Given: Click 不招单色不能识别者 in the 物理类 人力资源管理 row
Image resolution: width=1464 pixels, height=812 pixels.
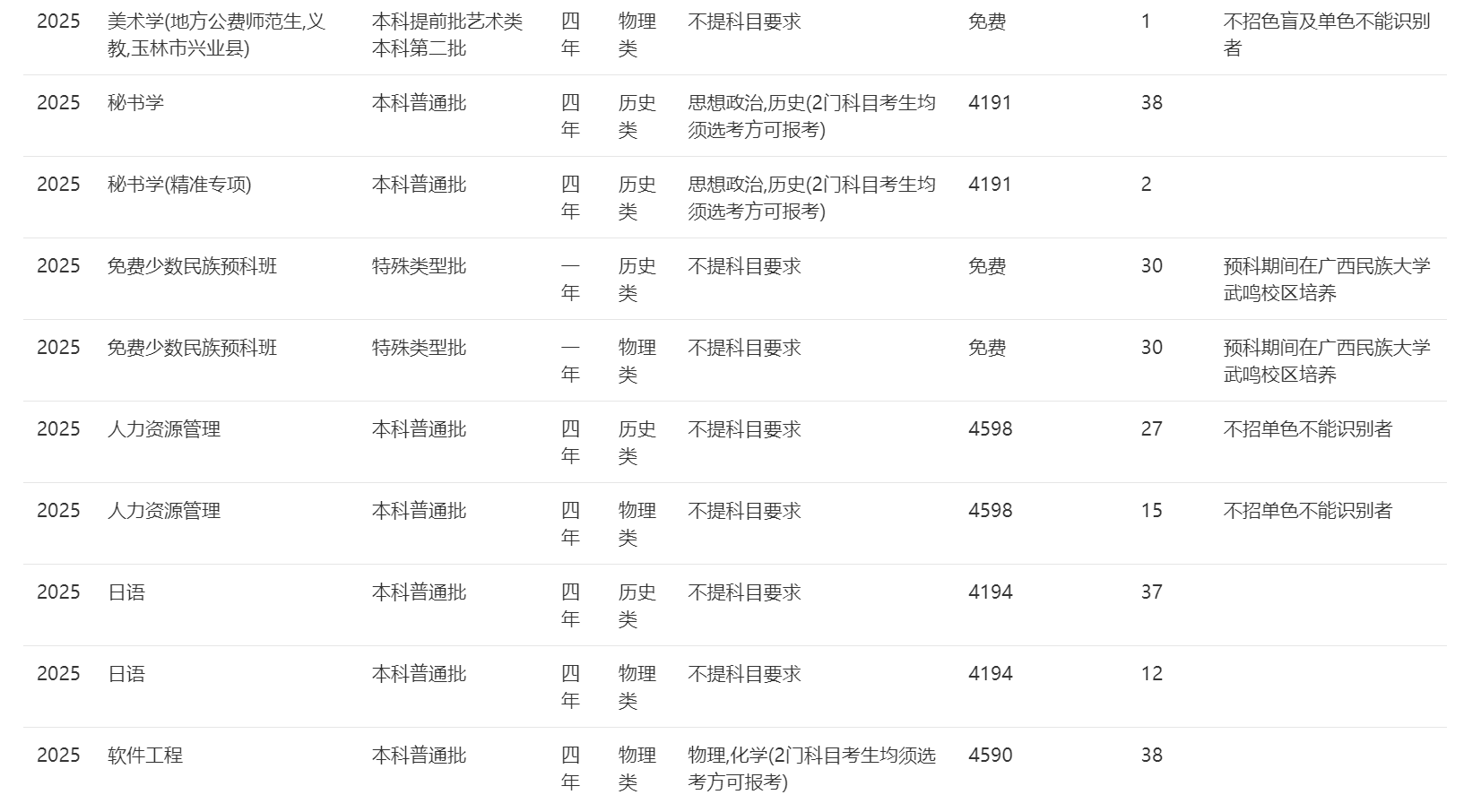Looking at the screenshot, I should (1307, 511).
